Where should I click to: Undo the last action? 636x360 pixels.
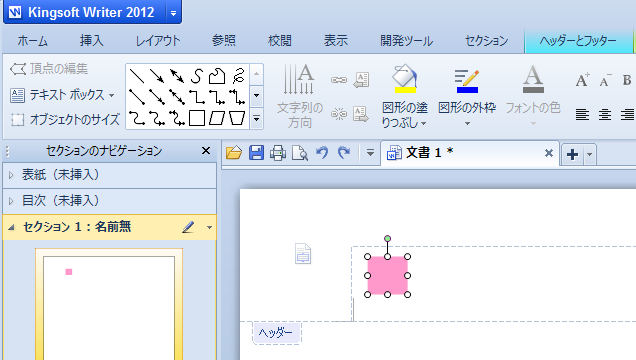pos(322,153)
